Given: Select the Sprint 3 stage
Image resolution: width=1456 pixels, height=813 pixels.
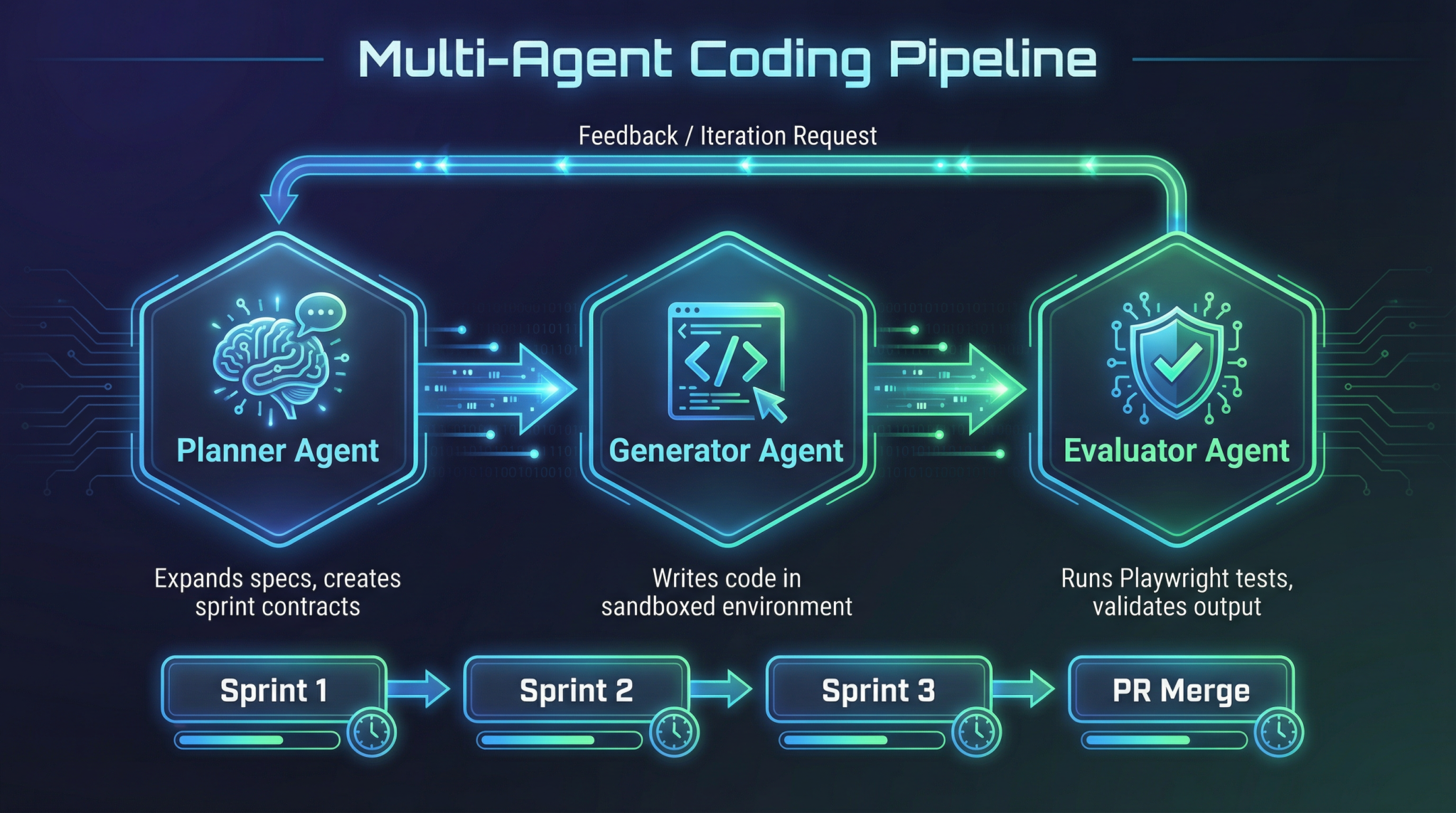Looking at the screenshot, I should (878, 689).
